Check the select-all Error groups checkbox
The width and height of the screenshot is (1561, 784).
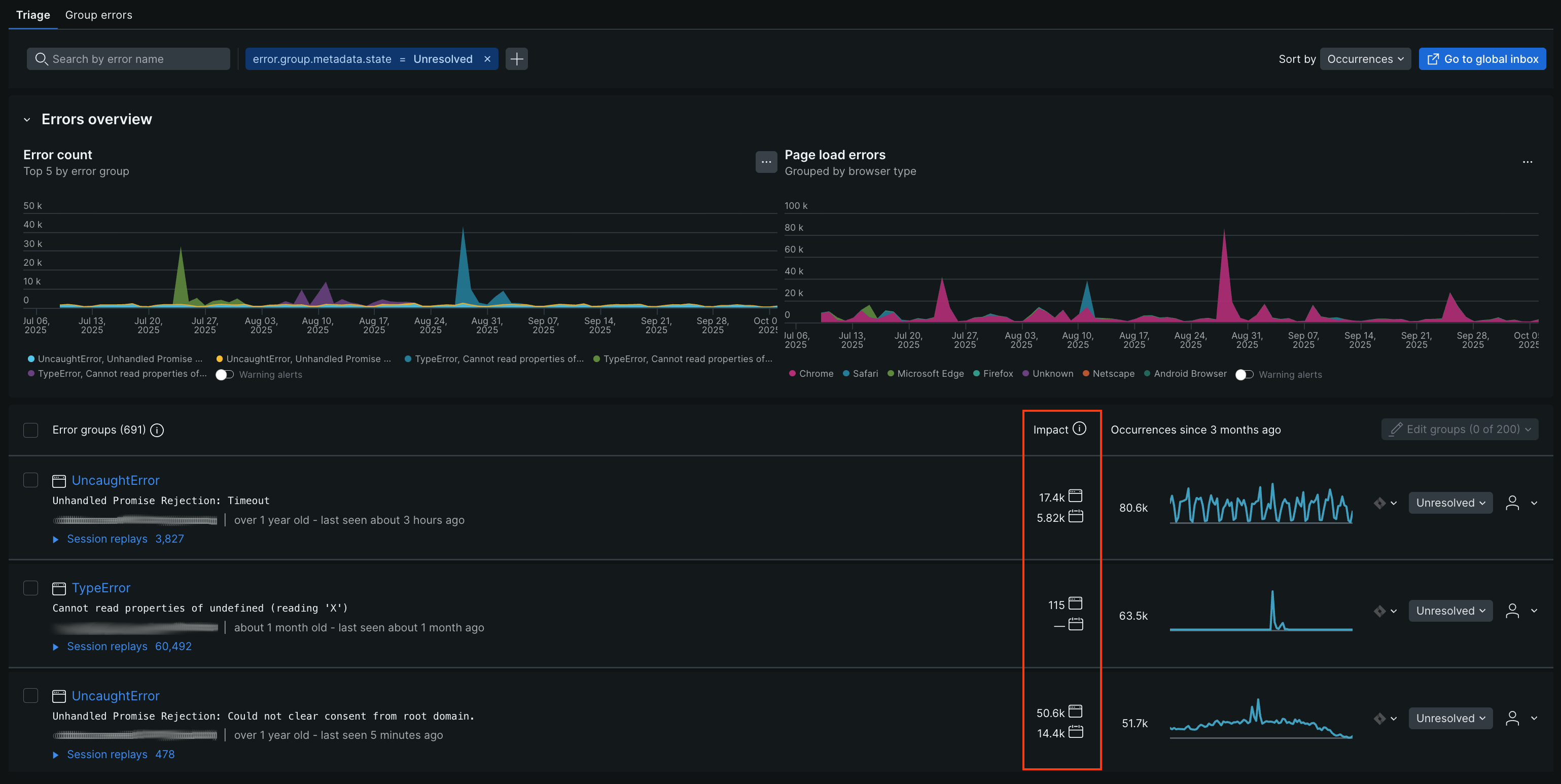pos(30,430)
